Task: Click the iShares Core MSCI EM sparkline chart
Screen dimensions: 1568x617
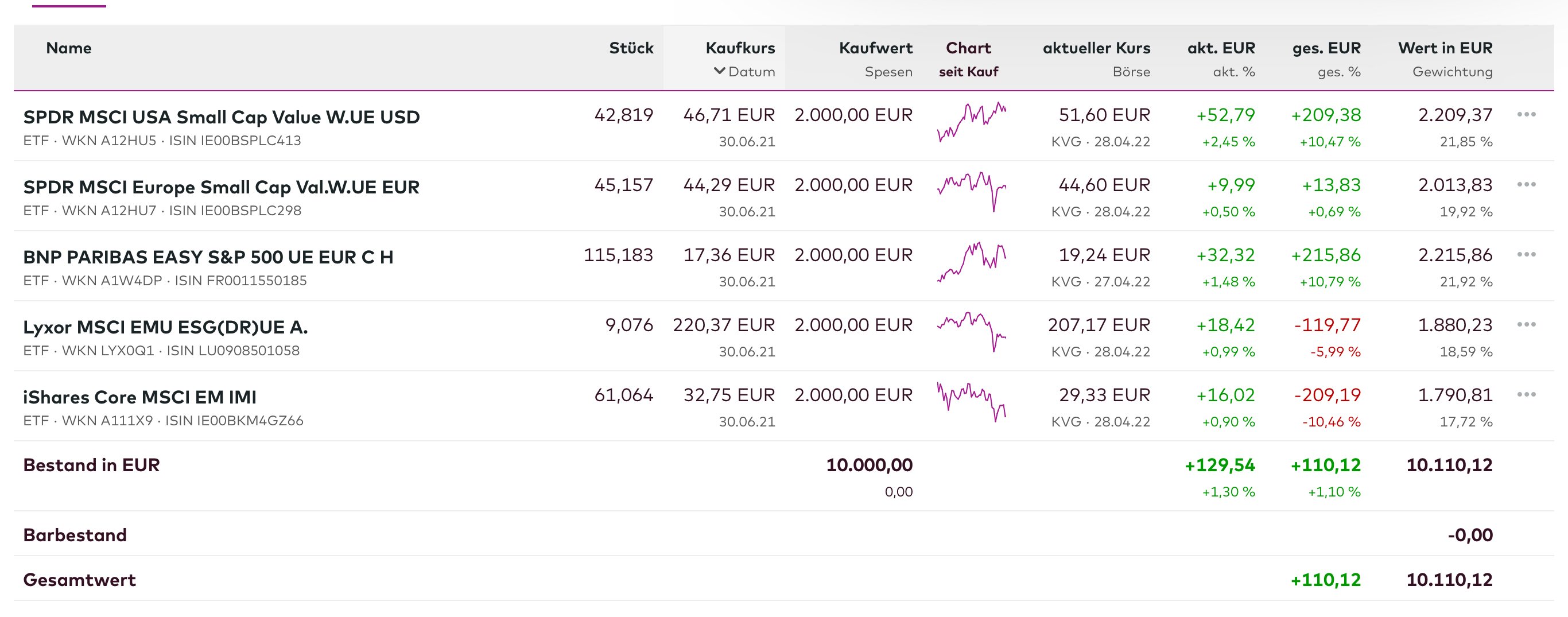Action: (972, 402)
